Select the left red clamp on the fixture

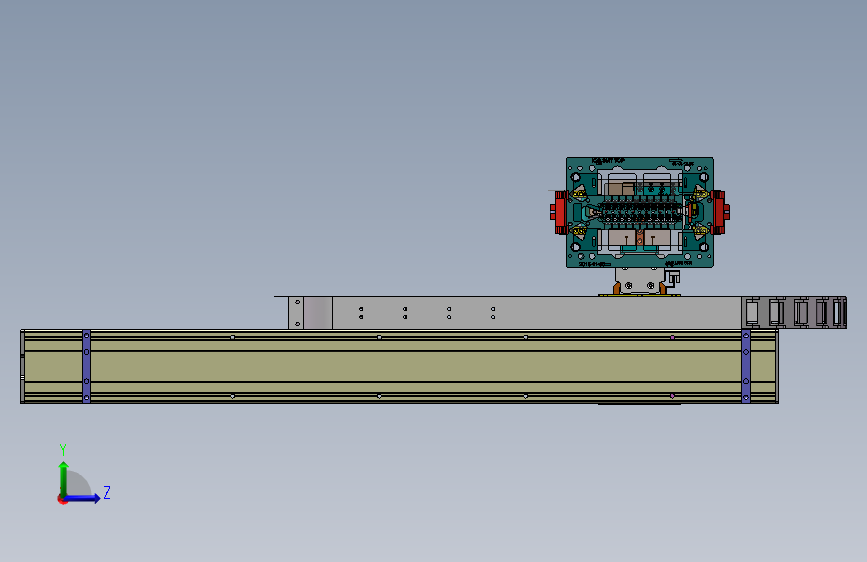coord(558,212)
